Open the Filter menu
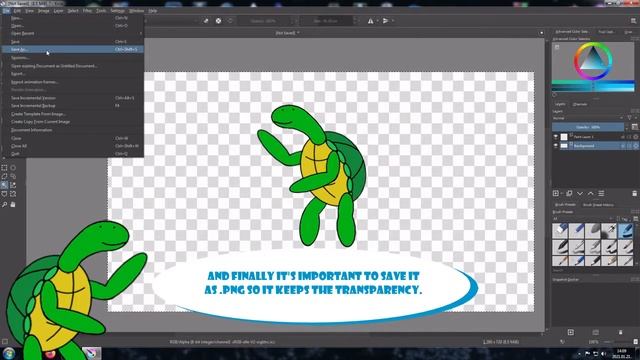Viewport: 640px width, 360px height. 87,11
